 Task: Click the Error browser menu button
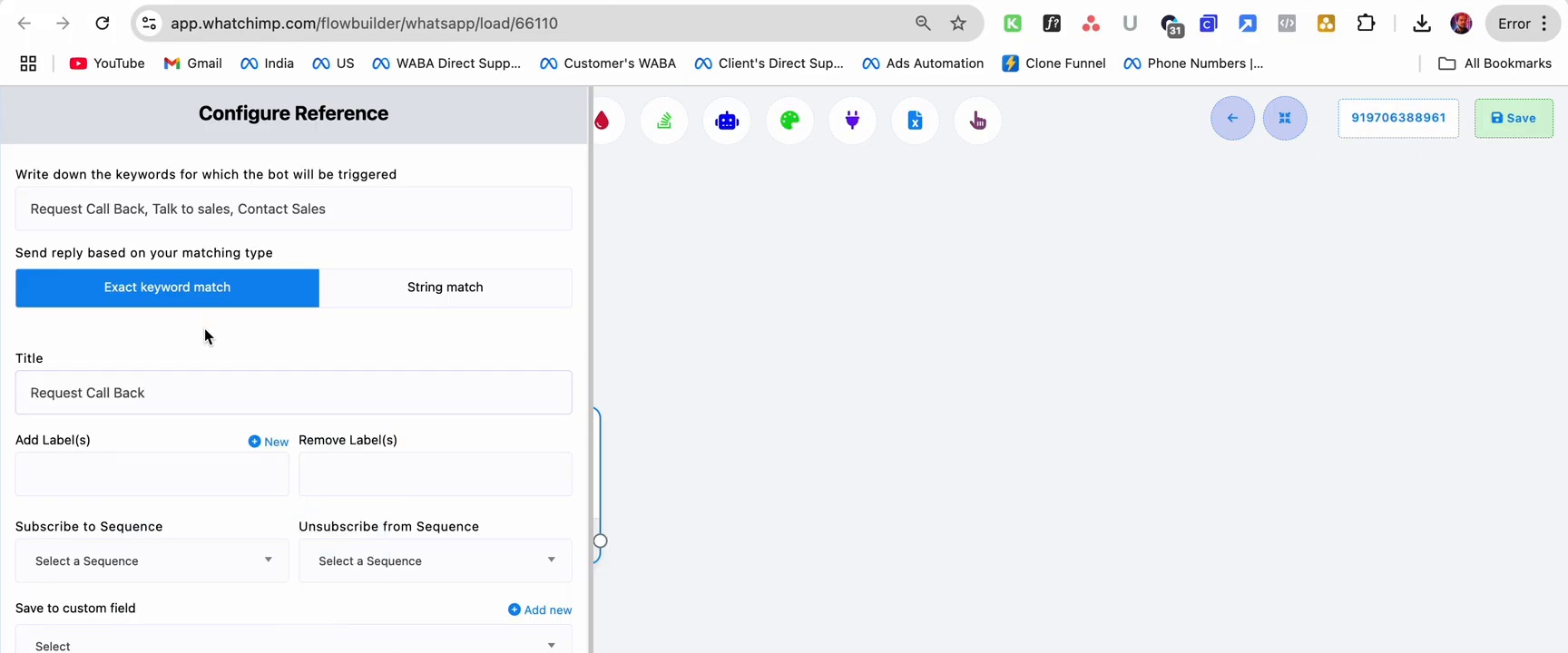(1523, 24)
